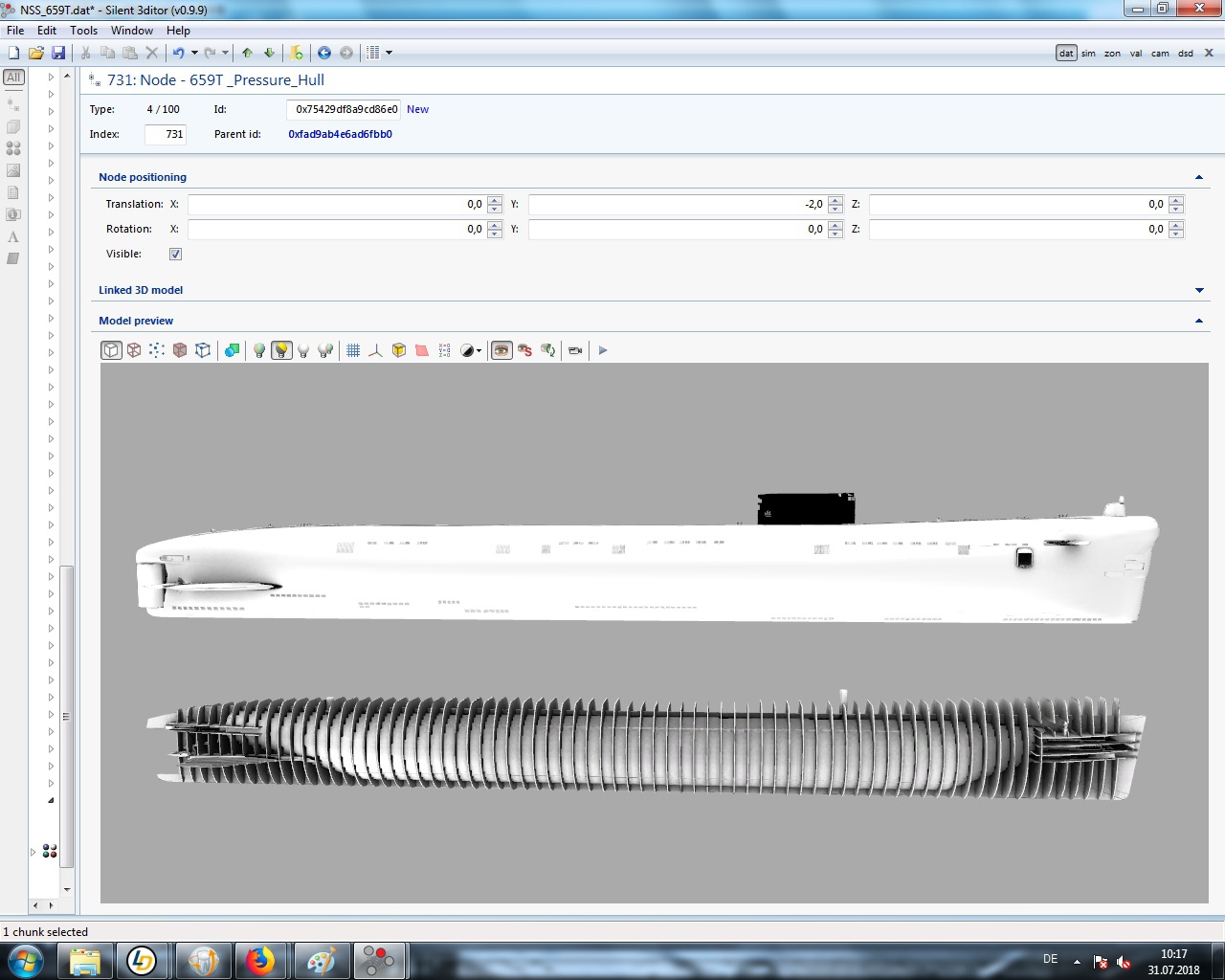Click the double light bulb icon
This screenshot has height=980, width=1225.
(x=325, y=350)
